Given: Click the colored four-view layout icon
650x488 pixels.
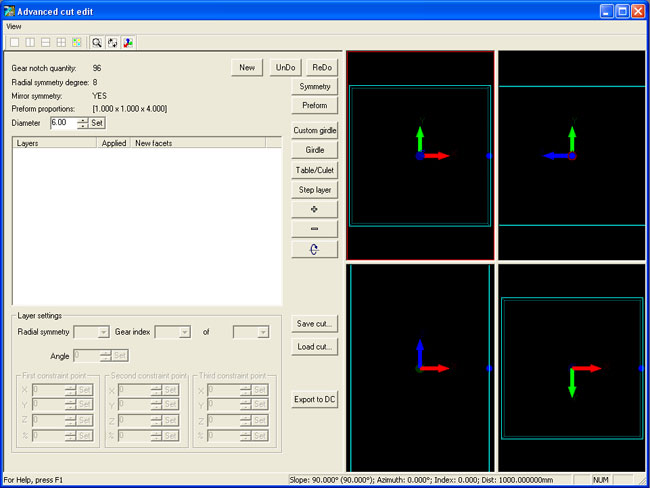Looking at the screenshot, I should click(77, 42).
